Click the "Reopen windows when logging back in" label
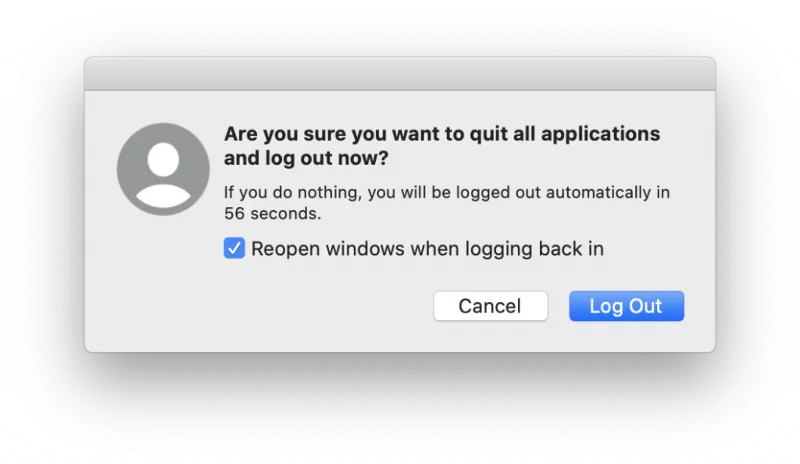The height and width of the screenshot is (464, 800). click(x=427, y=248)
